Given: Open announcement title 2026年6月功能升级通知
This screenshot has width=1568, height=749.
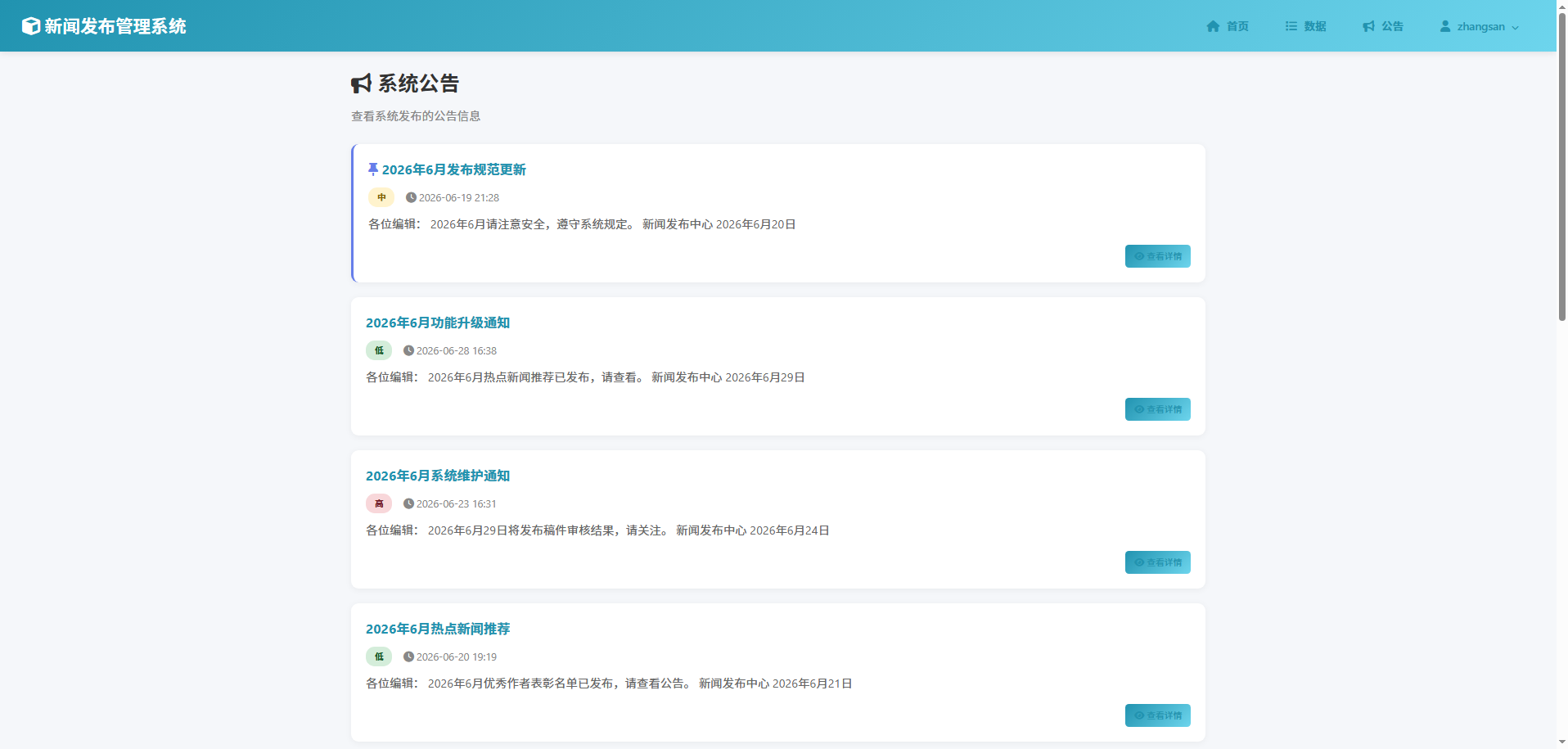Looking at the screenshot, I should 438,323.
